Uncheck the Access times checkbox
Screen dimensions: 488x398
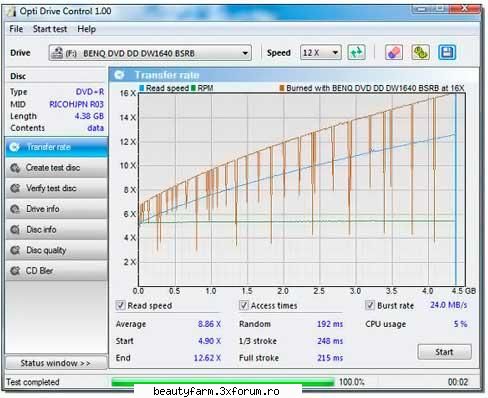[x=244, y=305]
